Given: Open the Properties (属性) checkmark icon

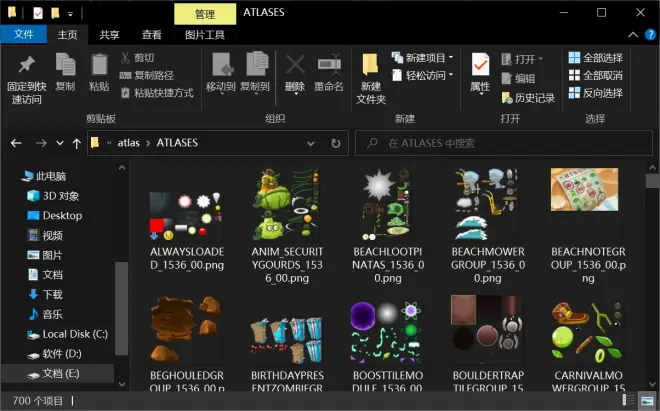Looking at the screenshot, I should (x=480, y=64).
